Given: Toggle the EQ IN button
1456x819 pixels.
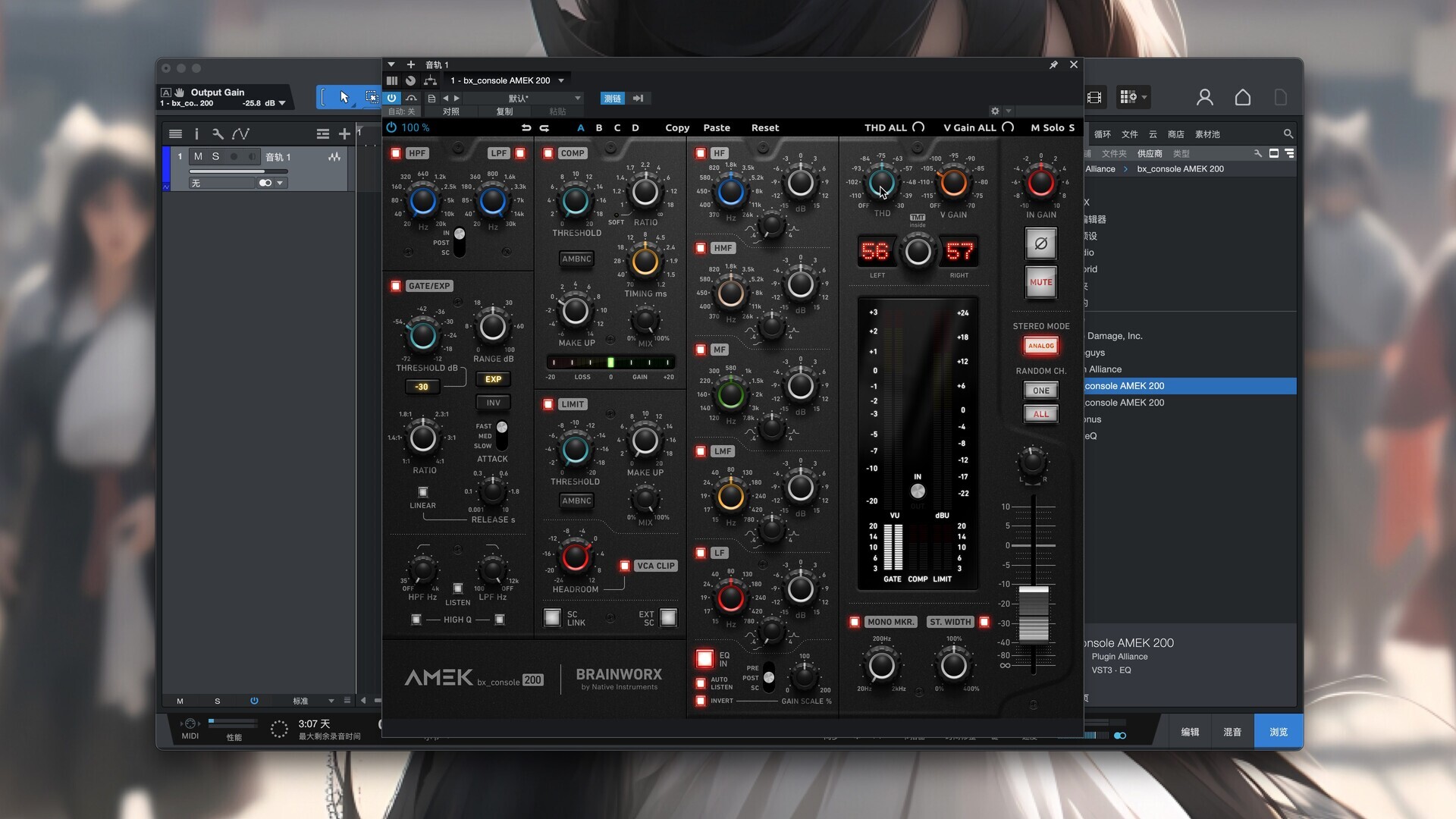Looking at the screenshot, I should point(705,658).
